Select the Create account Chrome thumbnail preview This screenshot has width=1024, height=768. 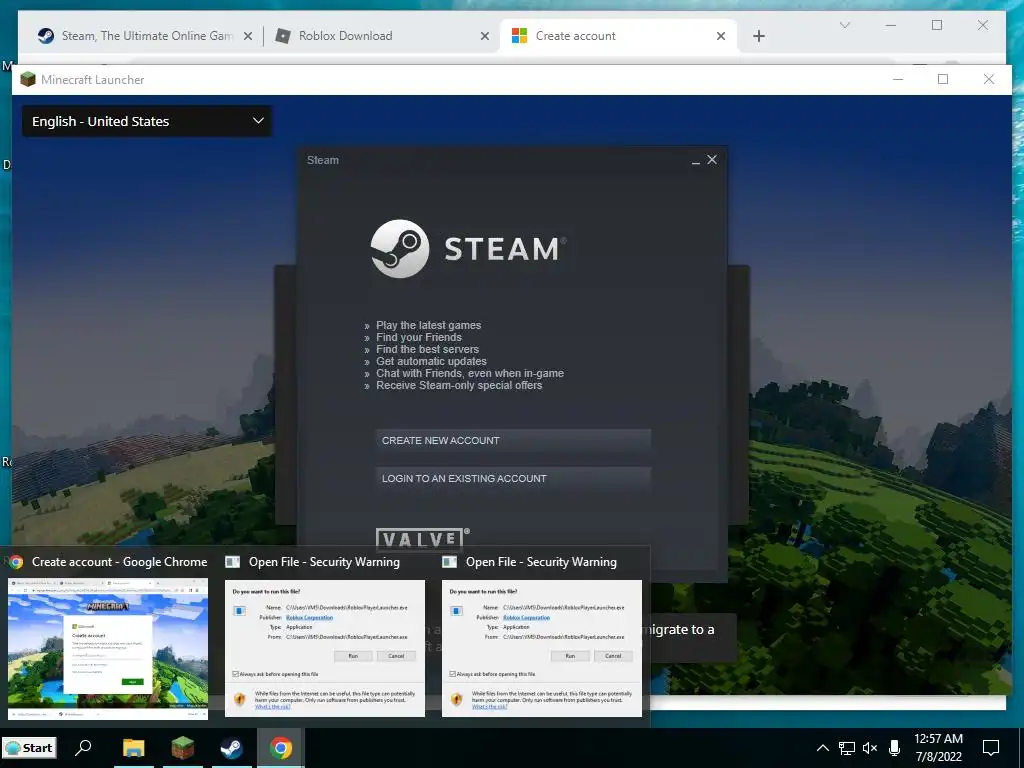pyautogui.click(x=108, y=649)
